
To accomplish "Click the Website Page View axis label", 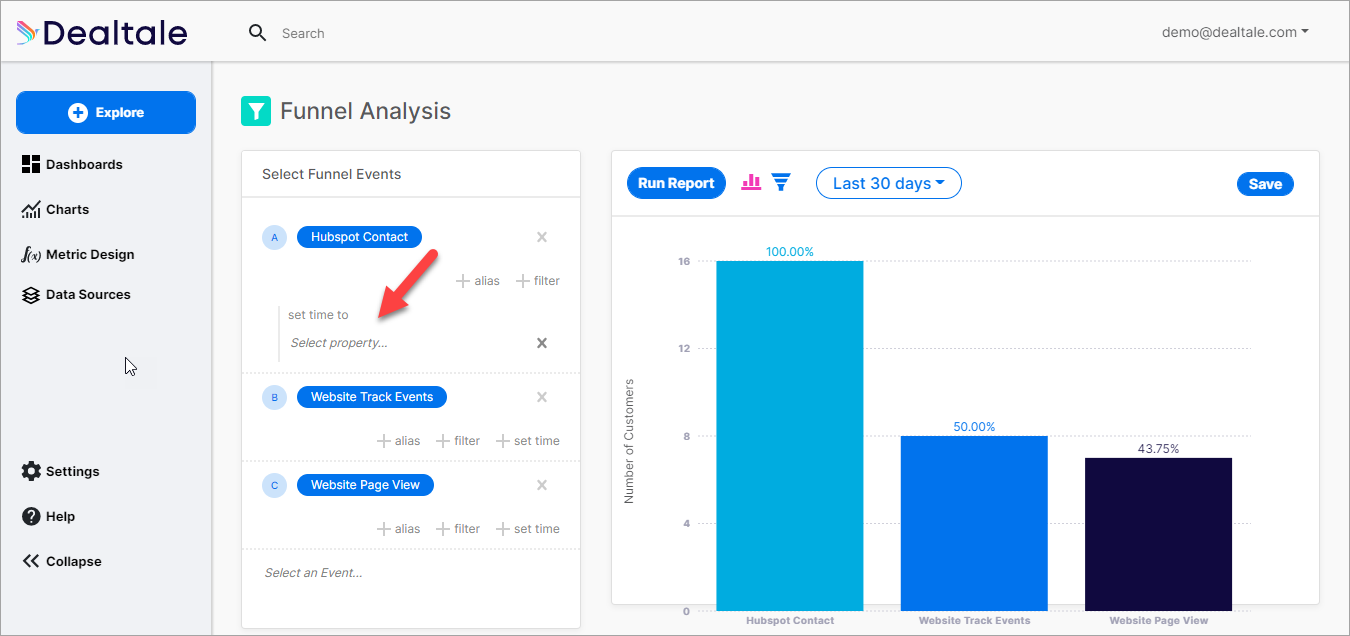I will tap(1159, 621).
